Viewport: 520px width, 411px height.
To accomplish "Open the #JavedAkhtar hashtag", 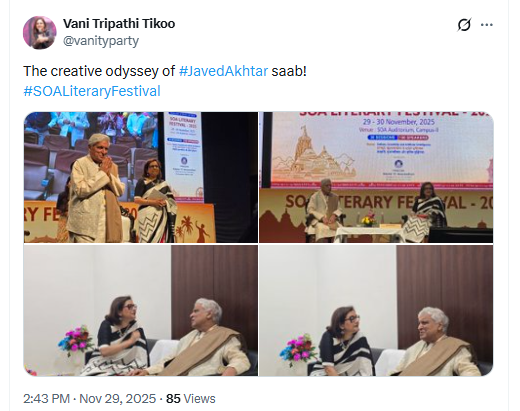I will coord(223,71).
